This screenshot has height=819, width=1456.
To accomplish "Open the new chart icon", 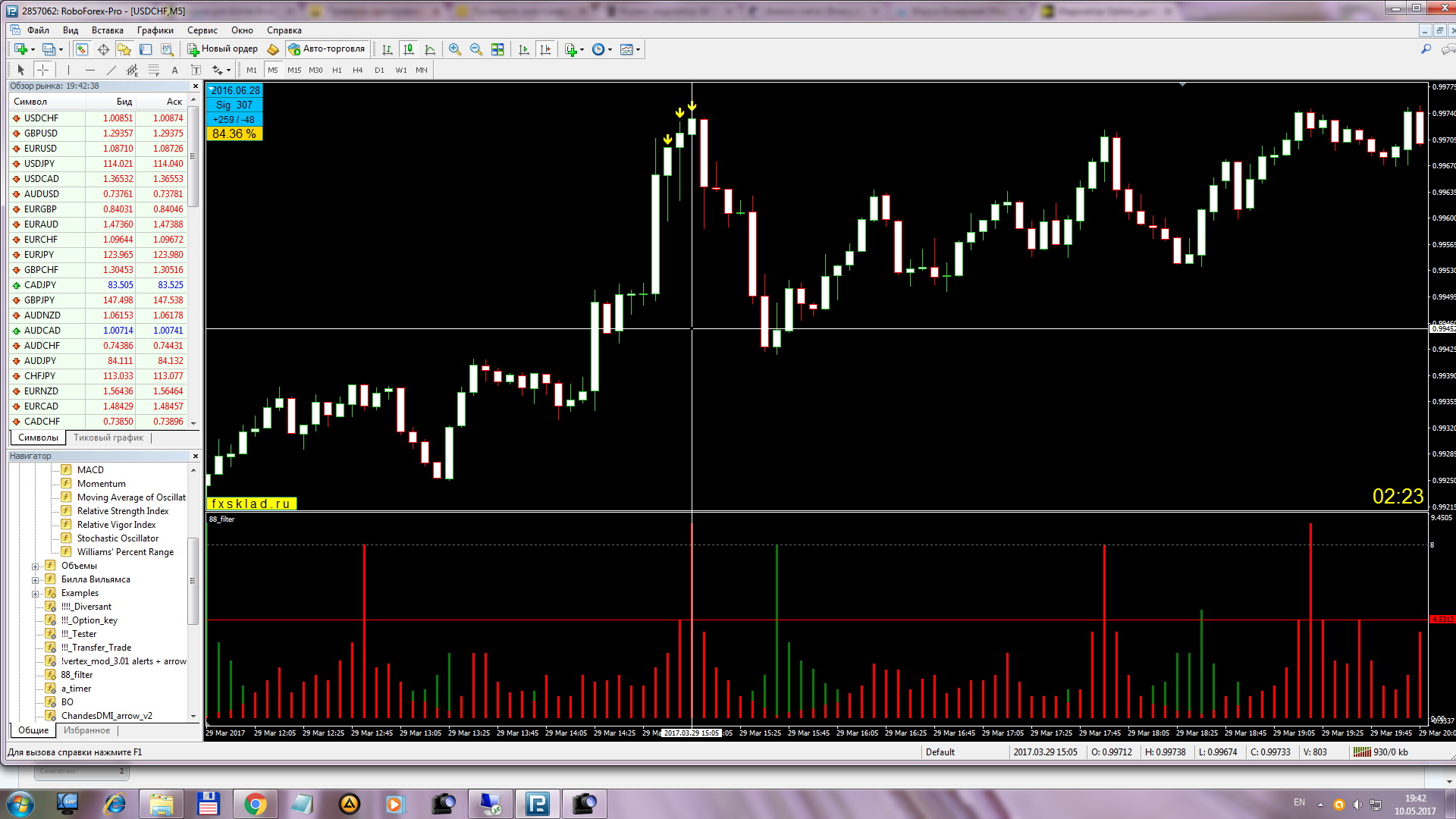I will pyautogui.click(x=20, y=49).
